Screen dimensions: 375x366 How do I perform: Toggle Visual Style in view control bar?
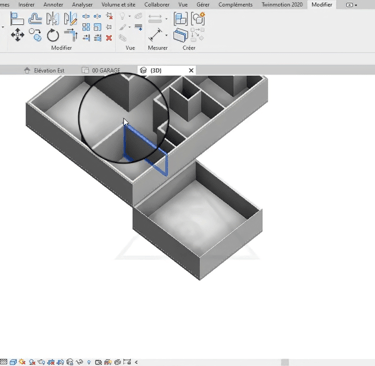(x=13, y=362)
